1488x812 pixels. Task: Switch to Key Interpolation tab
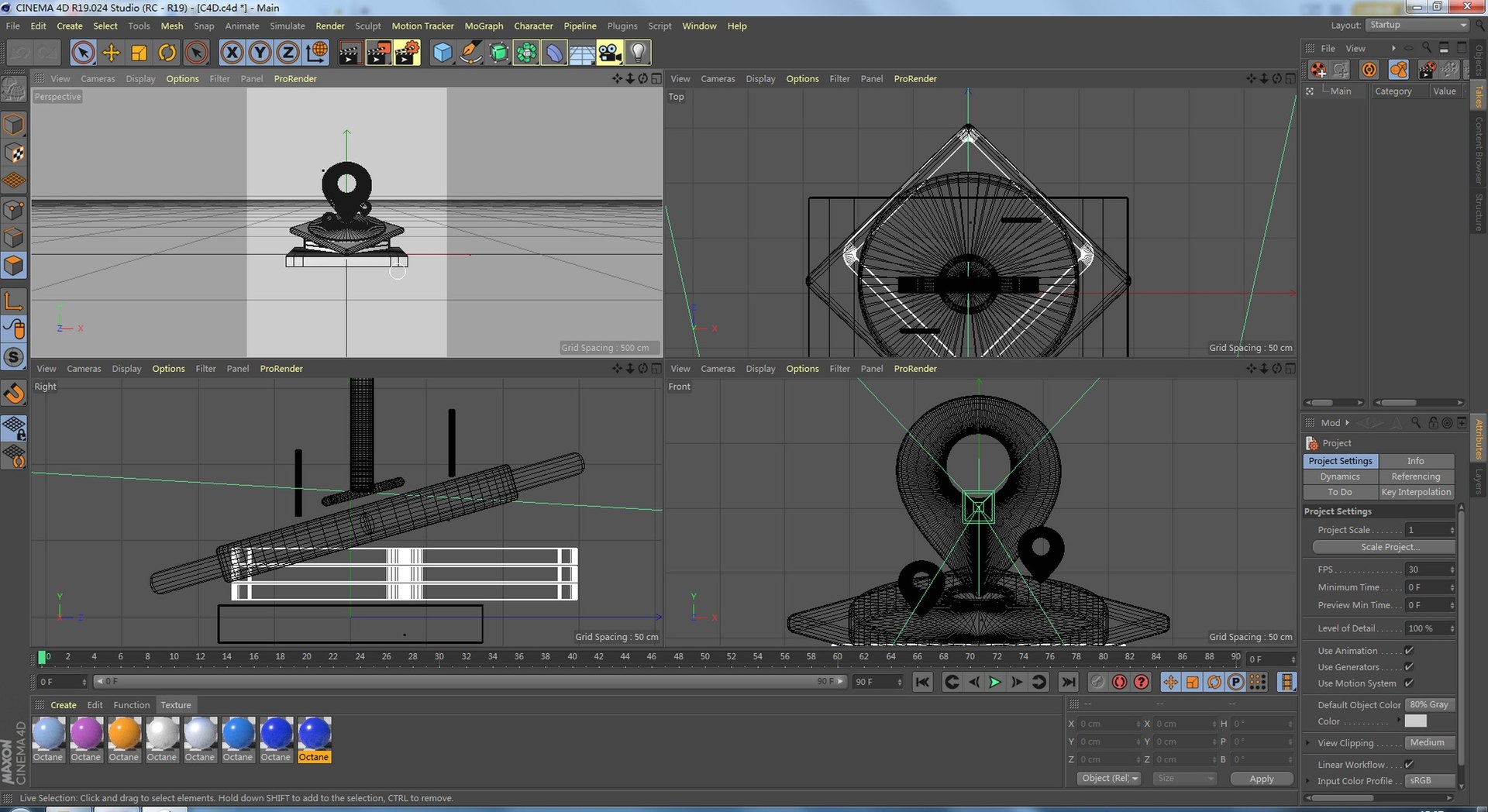point(1416,492)
